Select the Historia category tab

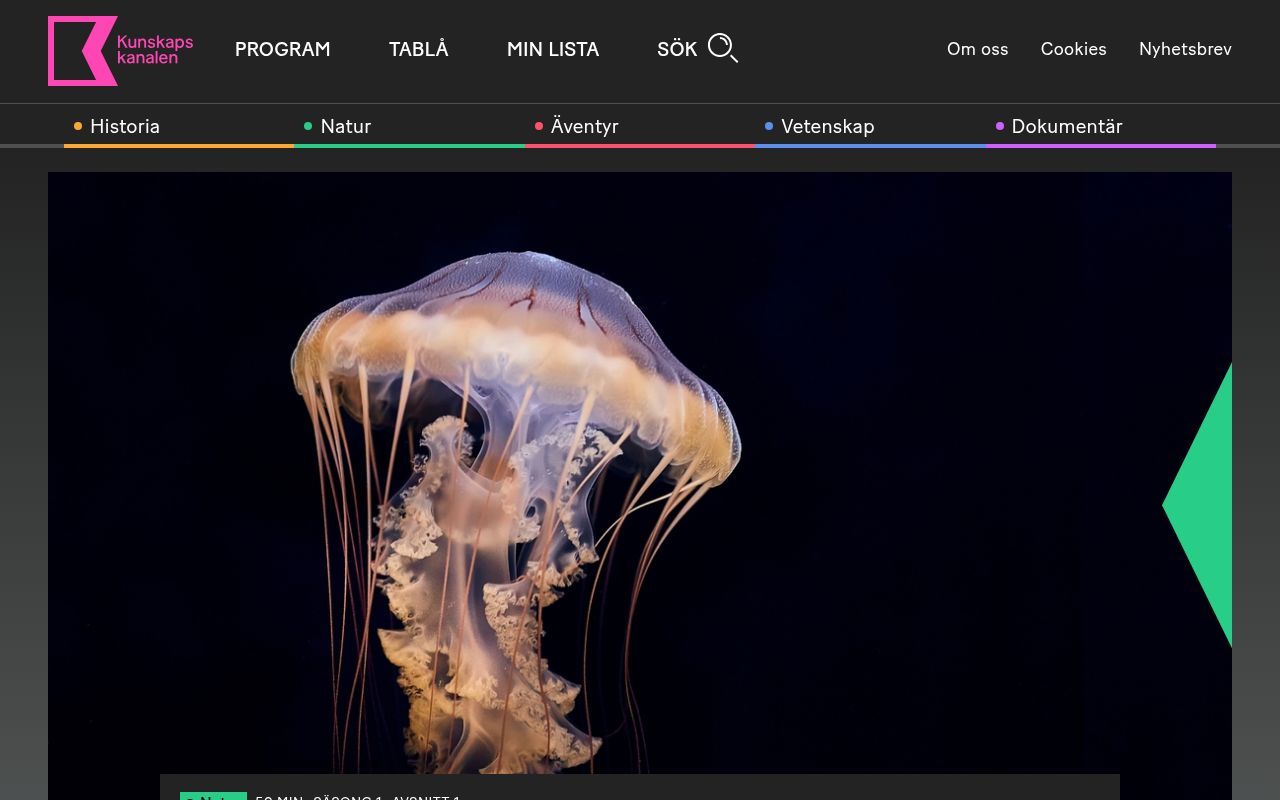tap(179, 127)
